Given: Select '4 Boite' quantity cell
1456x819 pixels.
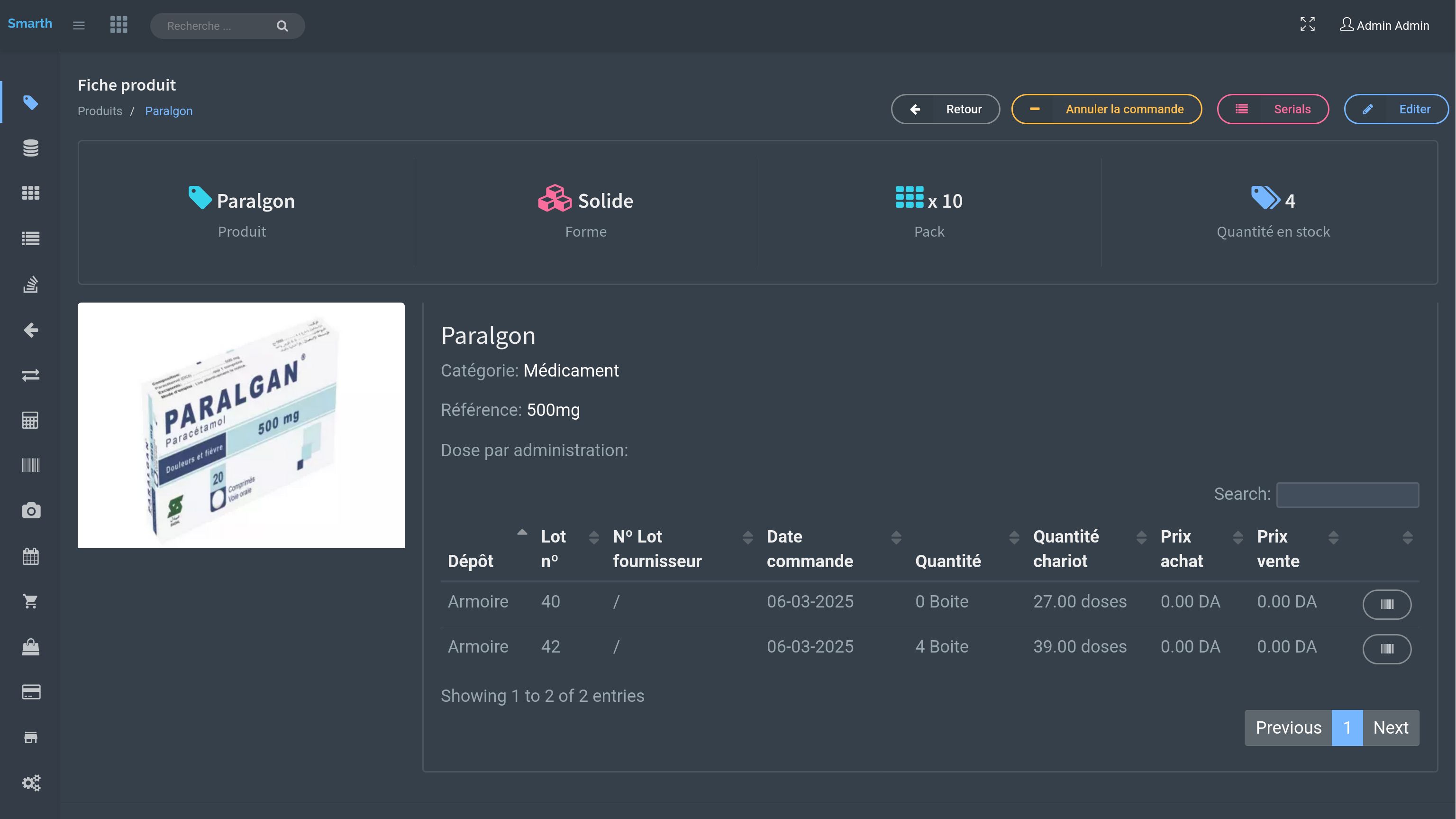Looking at the screenshot, I should 942,646.
